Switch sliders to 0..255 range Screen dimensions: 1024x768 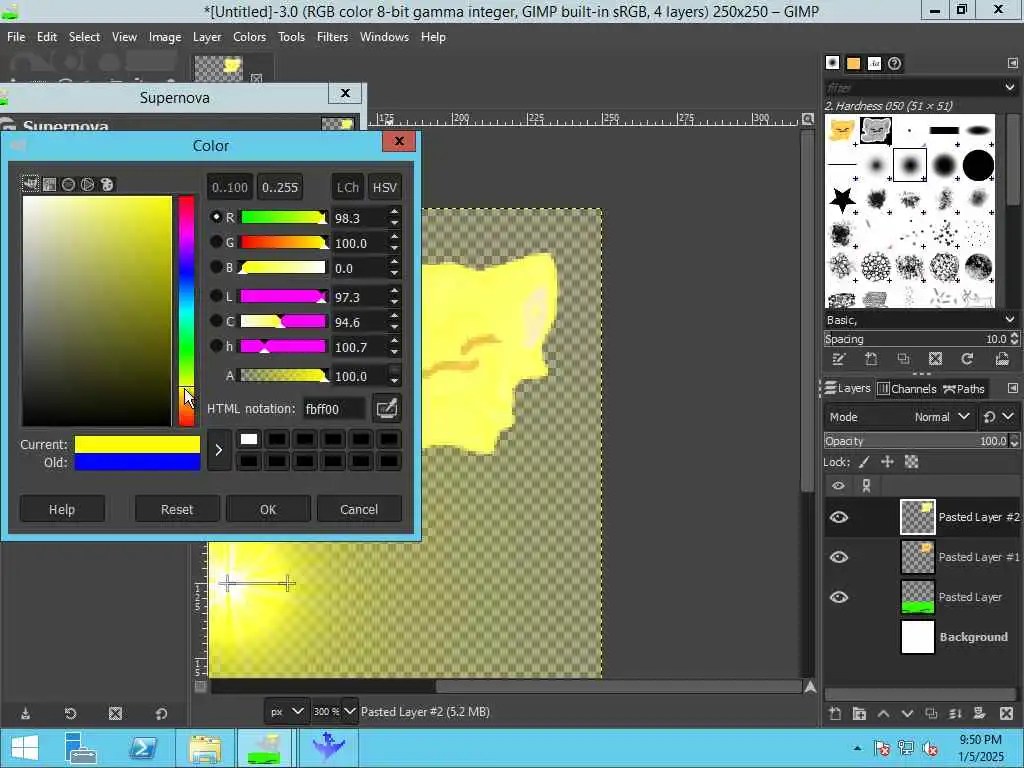coord(280,187)
